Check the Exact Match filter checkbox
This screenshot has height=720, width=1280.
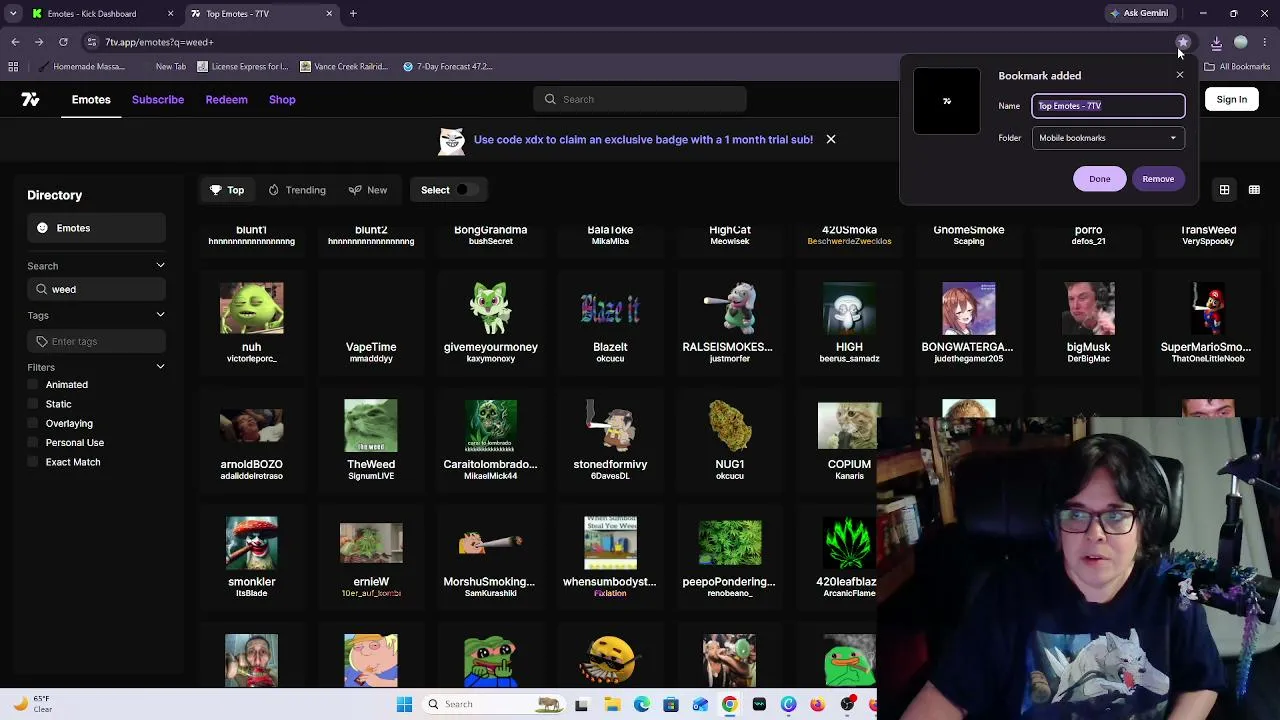[33, 462]
